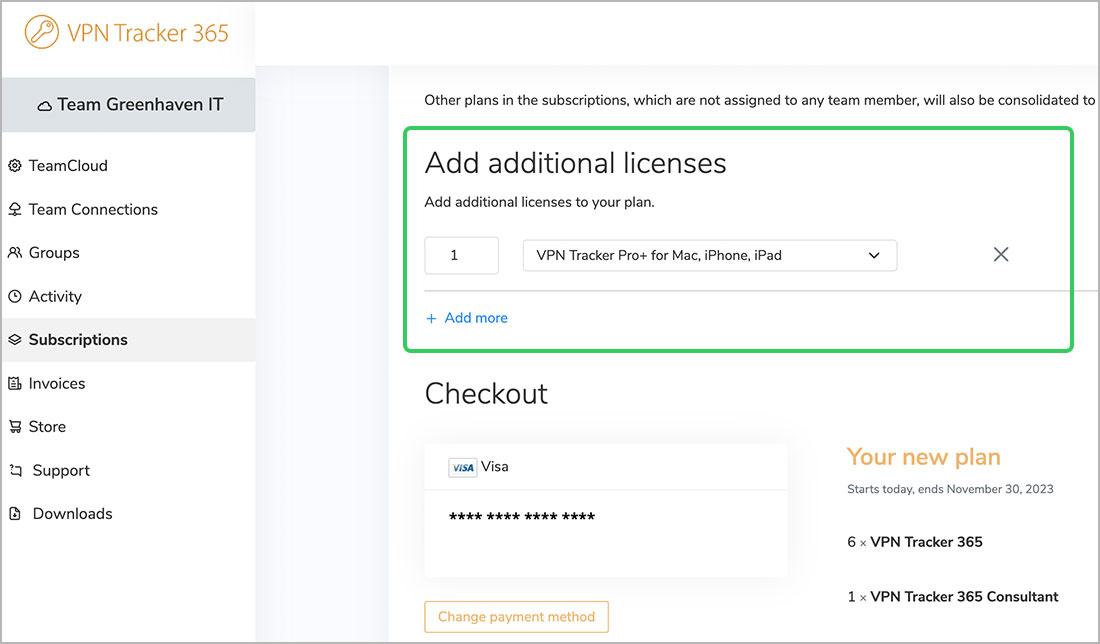Screen dimensions: 1100x644
Task: Click the Team Connections icon in sidebar
Action: (14, 209)
